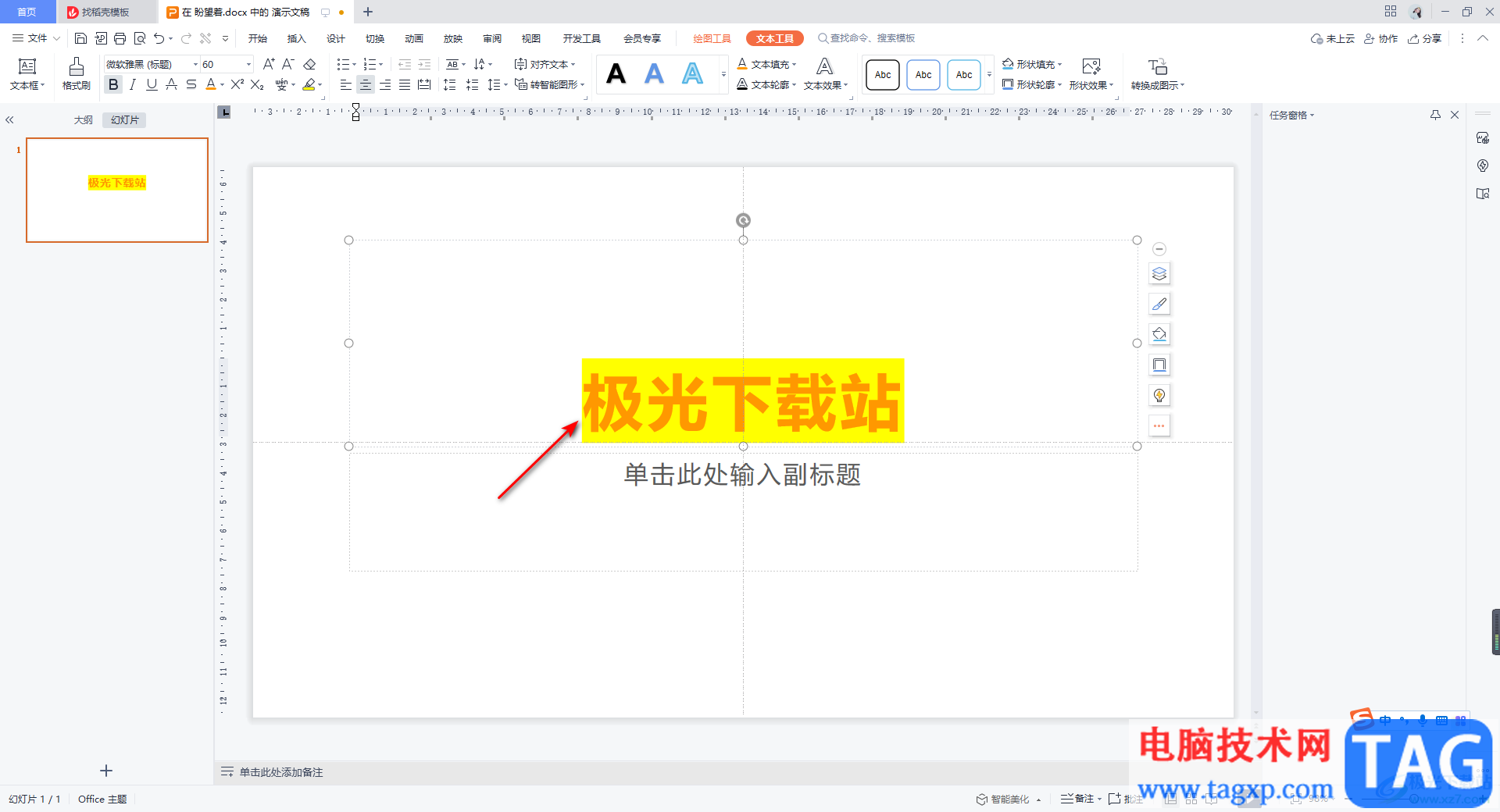Screen dimensions: 1500x812
Task: Justify the text alignment
Action: pos(405,84)
